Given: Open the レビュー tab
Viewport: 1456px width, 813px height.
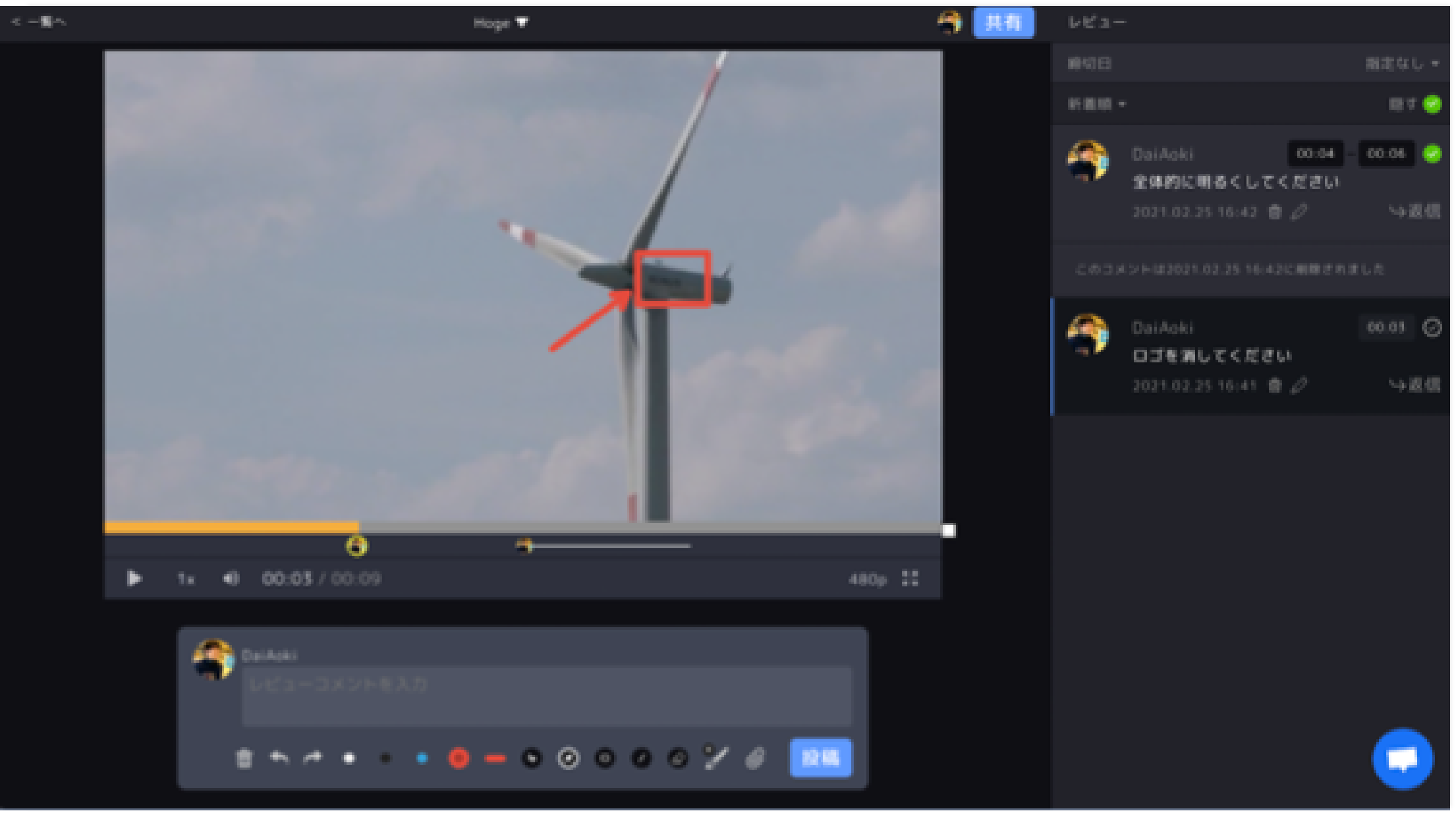Looking at the screenshot, I should coord(1096,22).
